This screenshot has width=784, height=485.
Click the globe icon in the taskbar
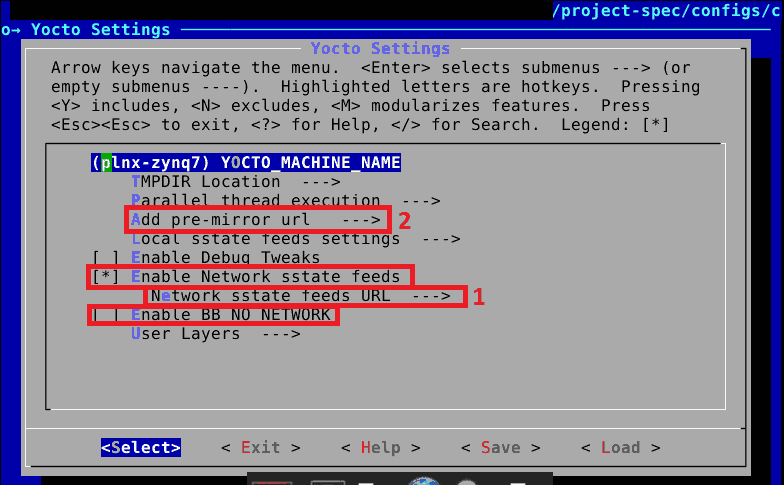[424, 481]
